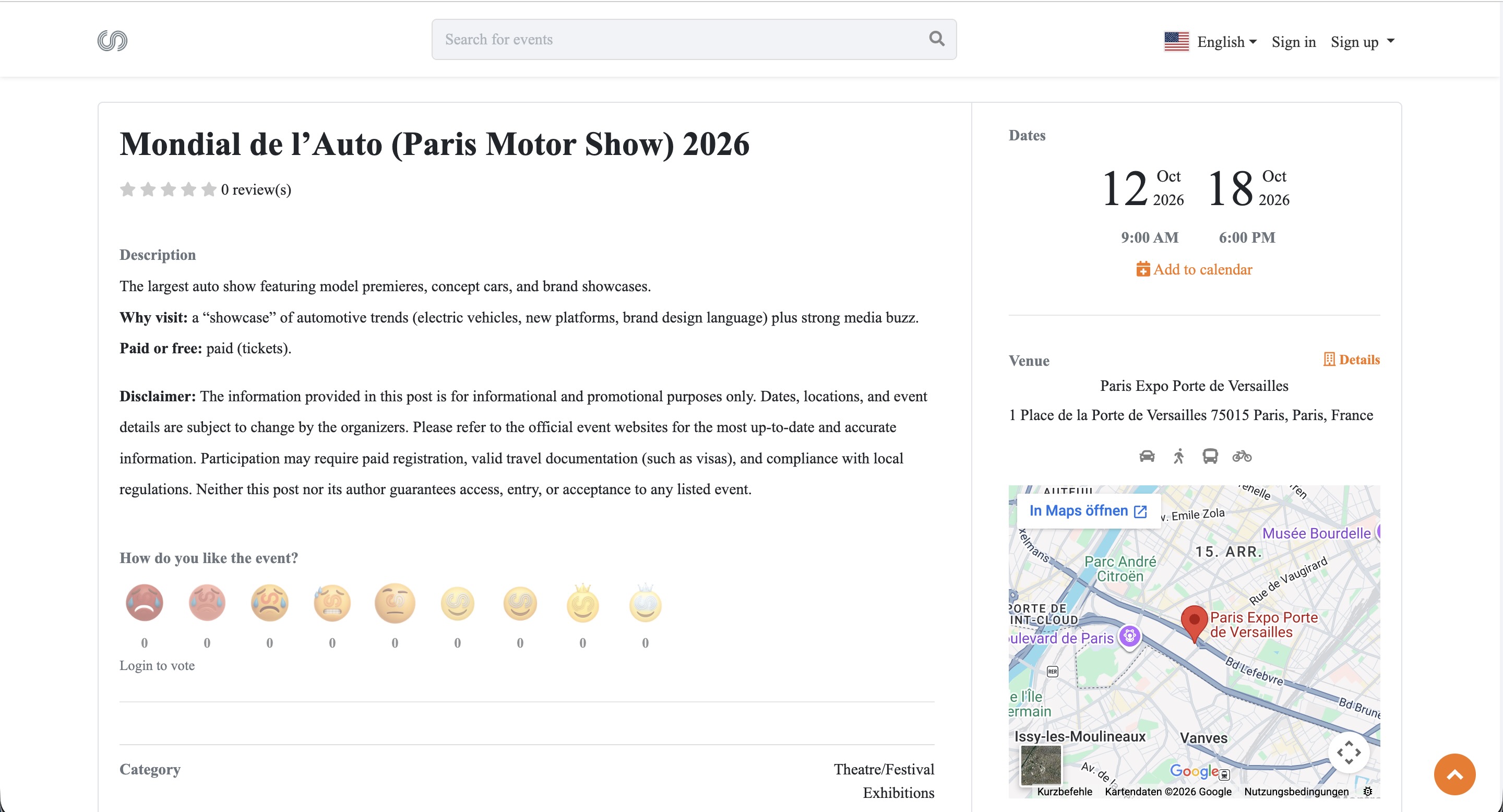The width and height of the screenshot is (1503, 812).
Task: Choose the seventh emoji, the smiling face
Action: 520,604
